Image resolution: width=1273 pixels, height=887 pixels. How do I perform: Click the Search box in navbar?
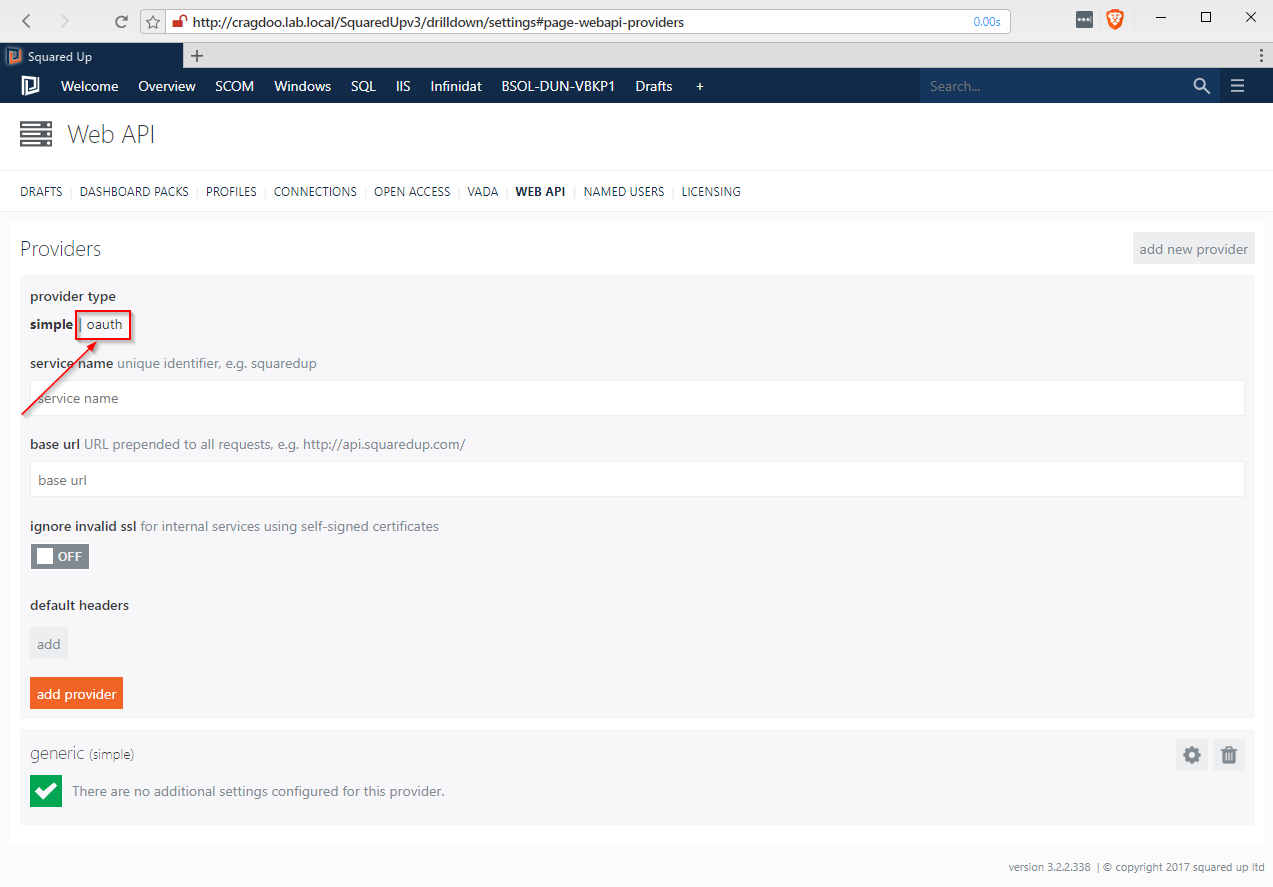coord(1055,86)
